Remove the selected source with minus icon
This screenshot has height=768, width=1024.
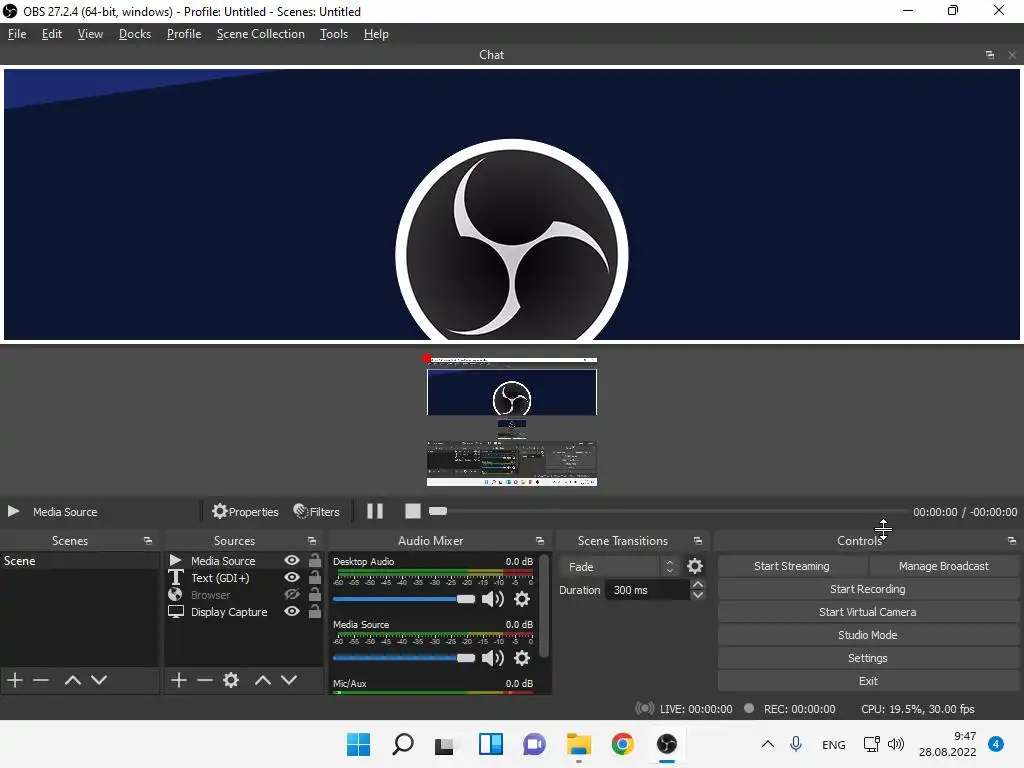pos(204,680)
